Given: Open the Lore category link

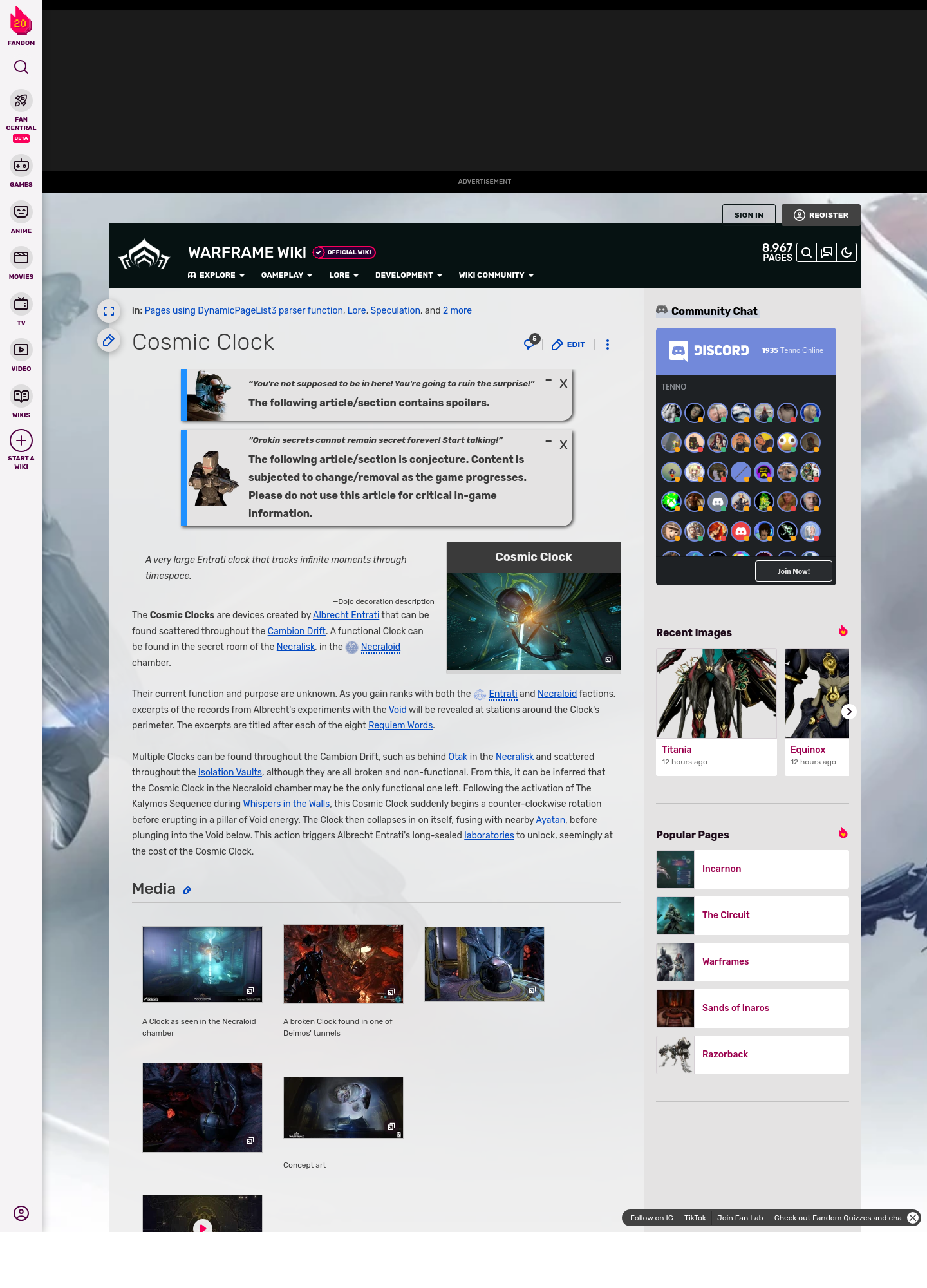Looking at the screenshot, I should (x=357, y=310).
